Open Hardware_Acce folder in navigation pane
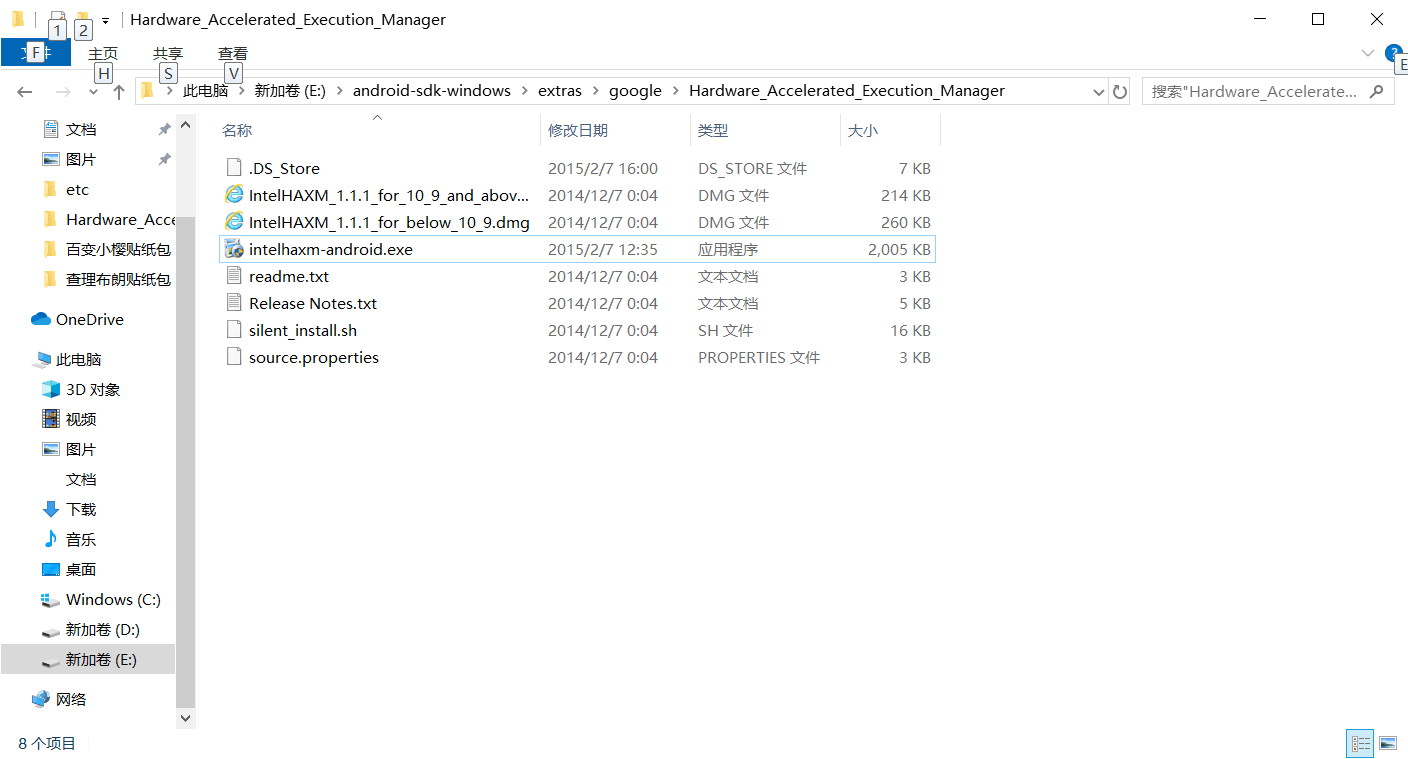Screen dimensions: 1408x759 point(120,219)
